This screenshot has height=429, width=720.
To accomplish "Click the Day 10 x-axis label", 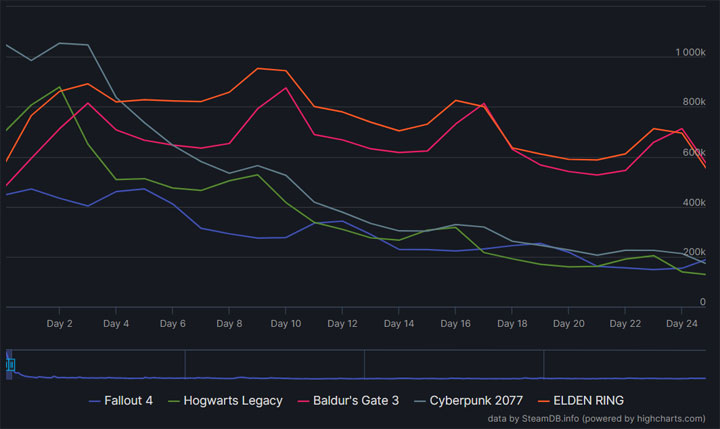I will [x=286, y=324].
